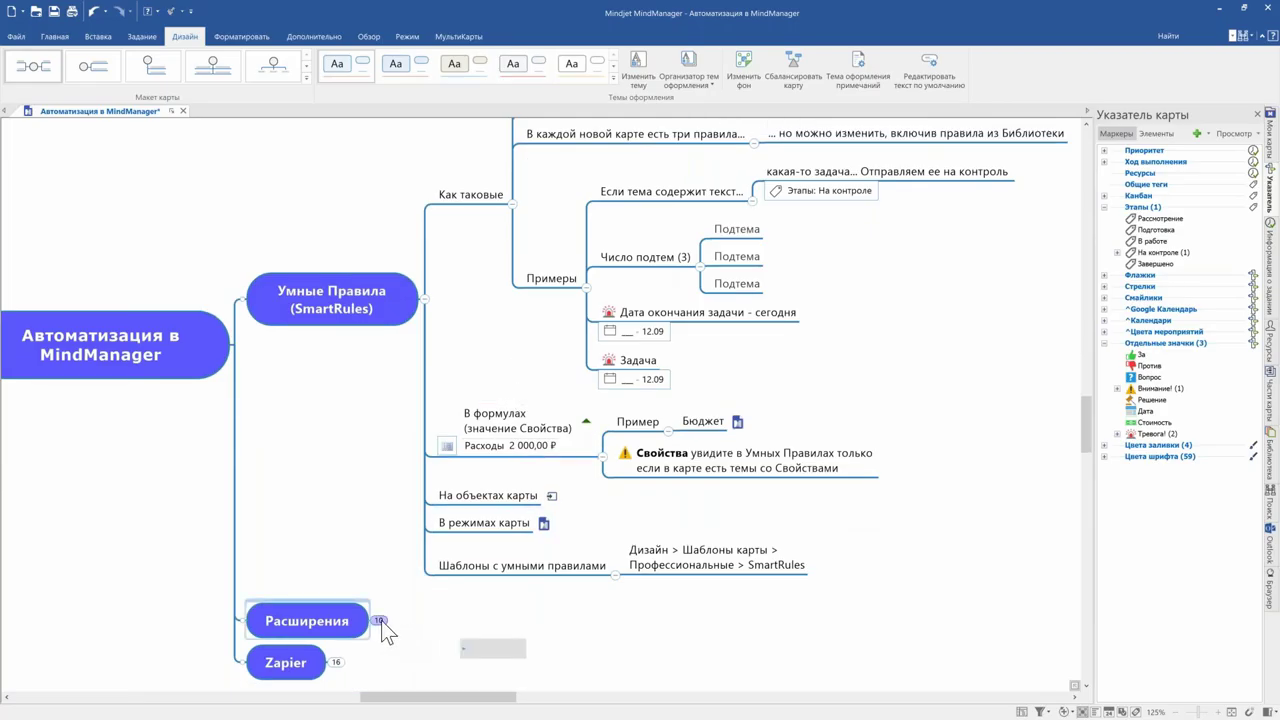Click the New document icon in quick access toolbar
The image size is (1280, 720).
pos(12,12)
